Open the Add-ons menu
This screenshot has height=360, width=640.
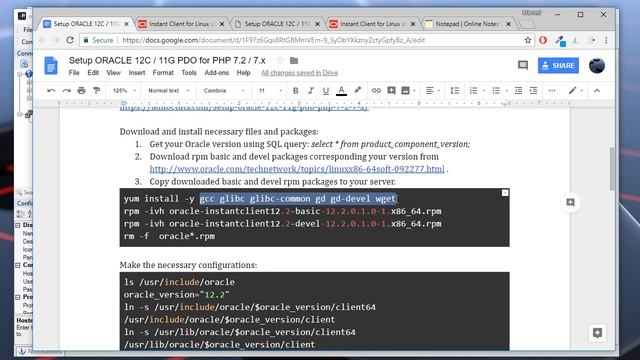[216, 73]
